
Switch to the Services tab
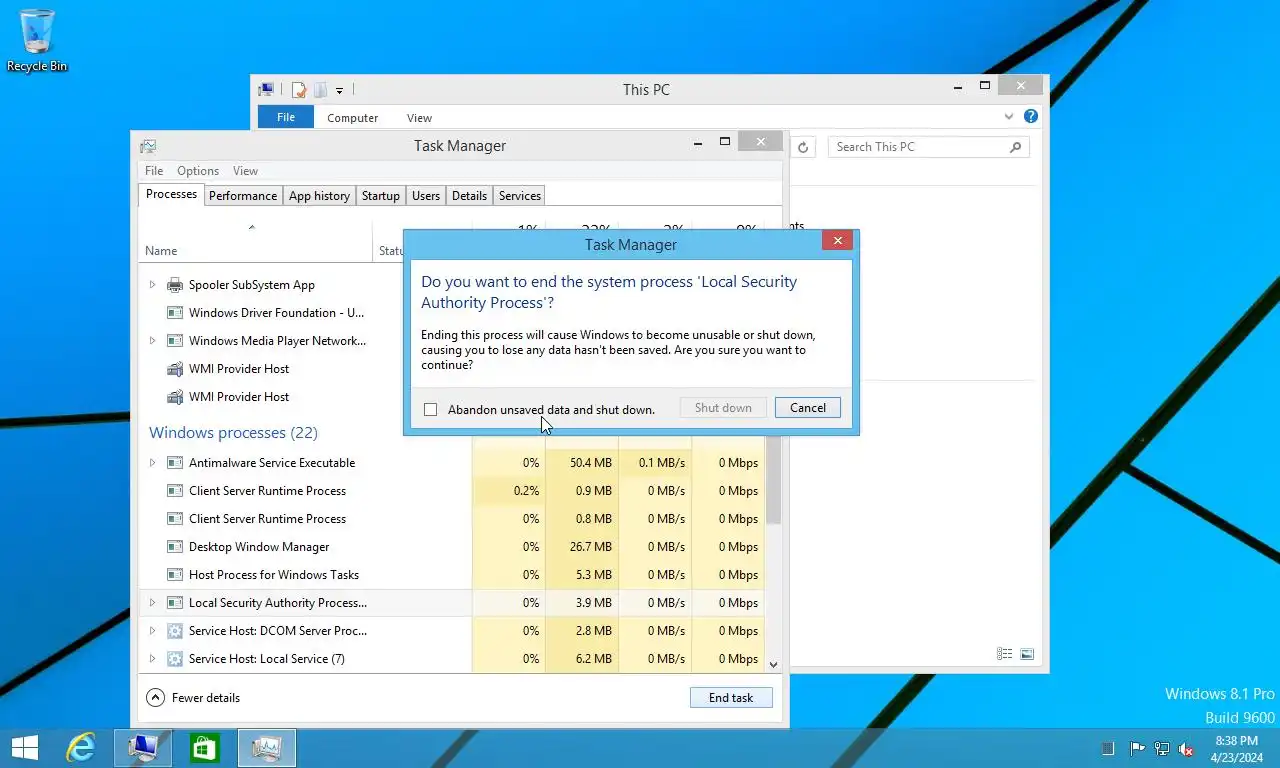coord(520,196)
